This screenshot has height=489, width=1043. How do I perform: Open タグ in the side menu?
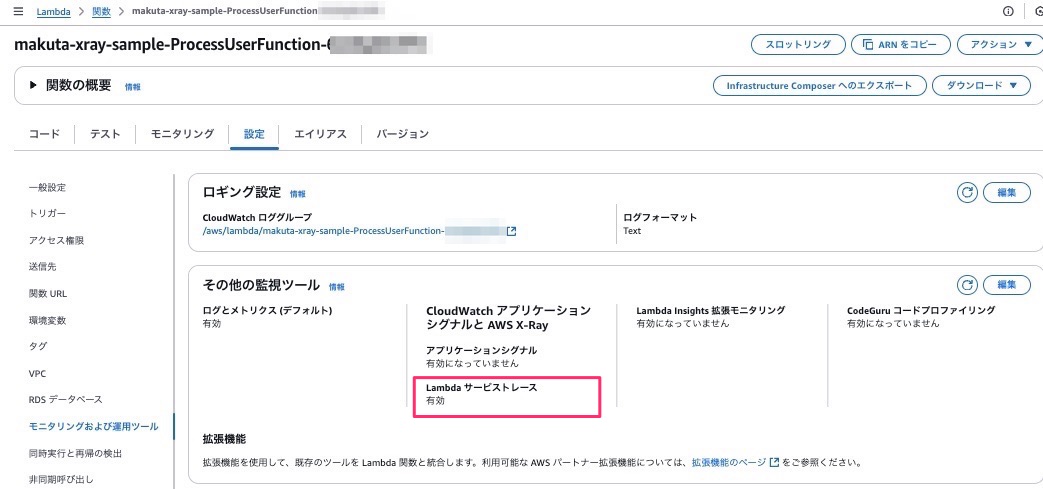tap(38, 347)
